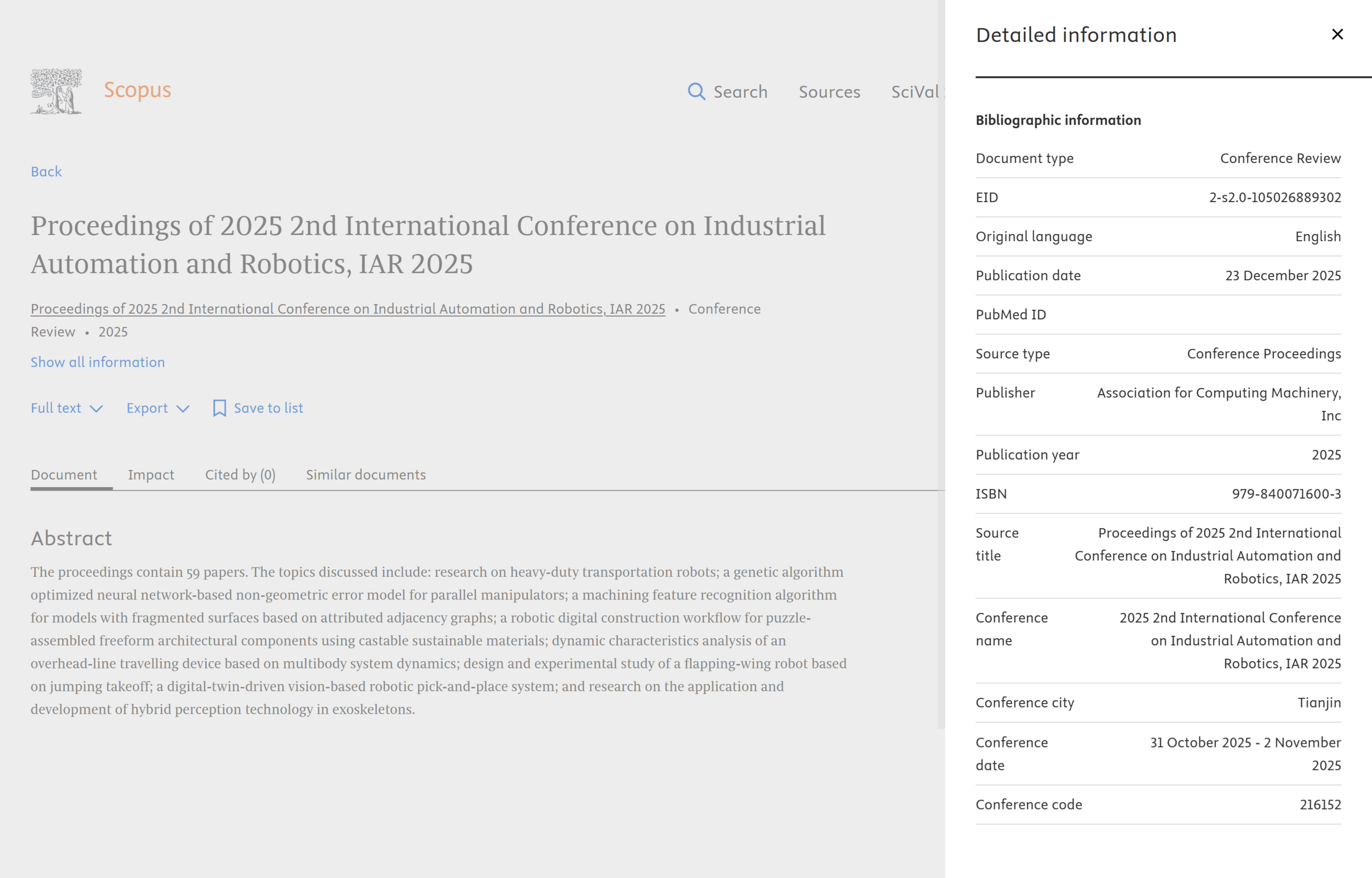Select the Conference Review document type value

(x=1280, y=158)
